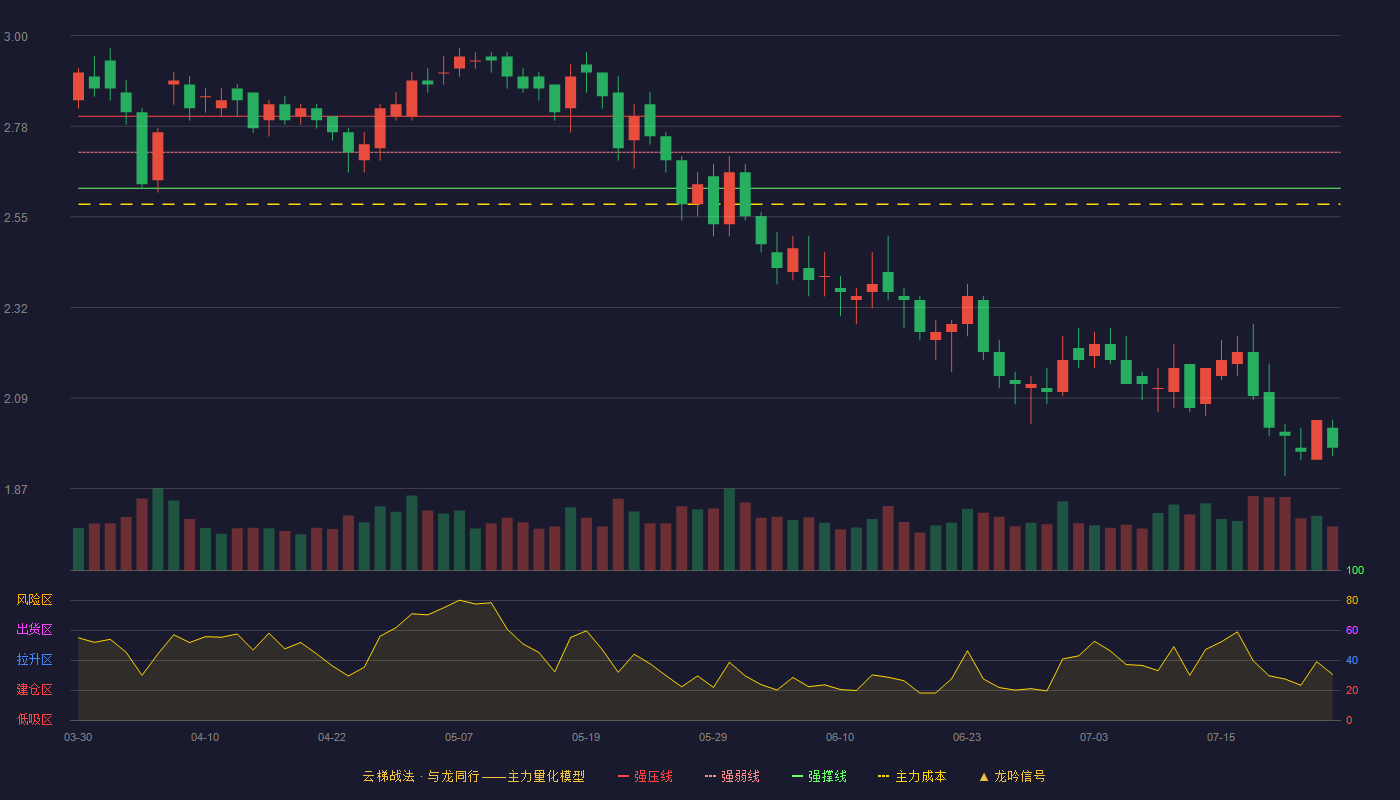The height and width of the screenshot is (800, 1400).
Task: Click the 06-23 date axis label
Action: coord(967,737)
